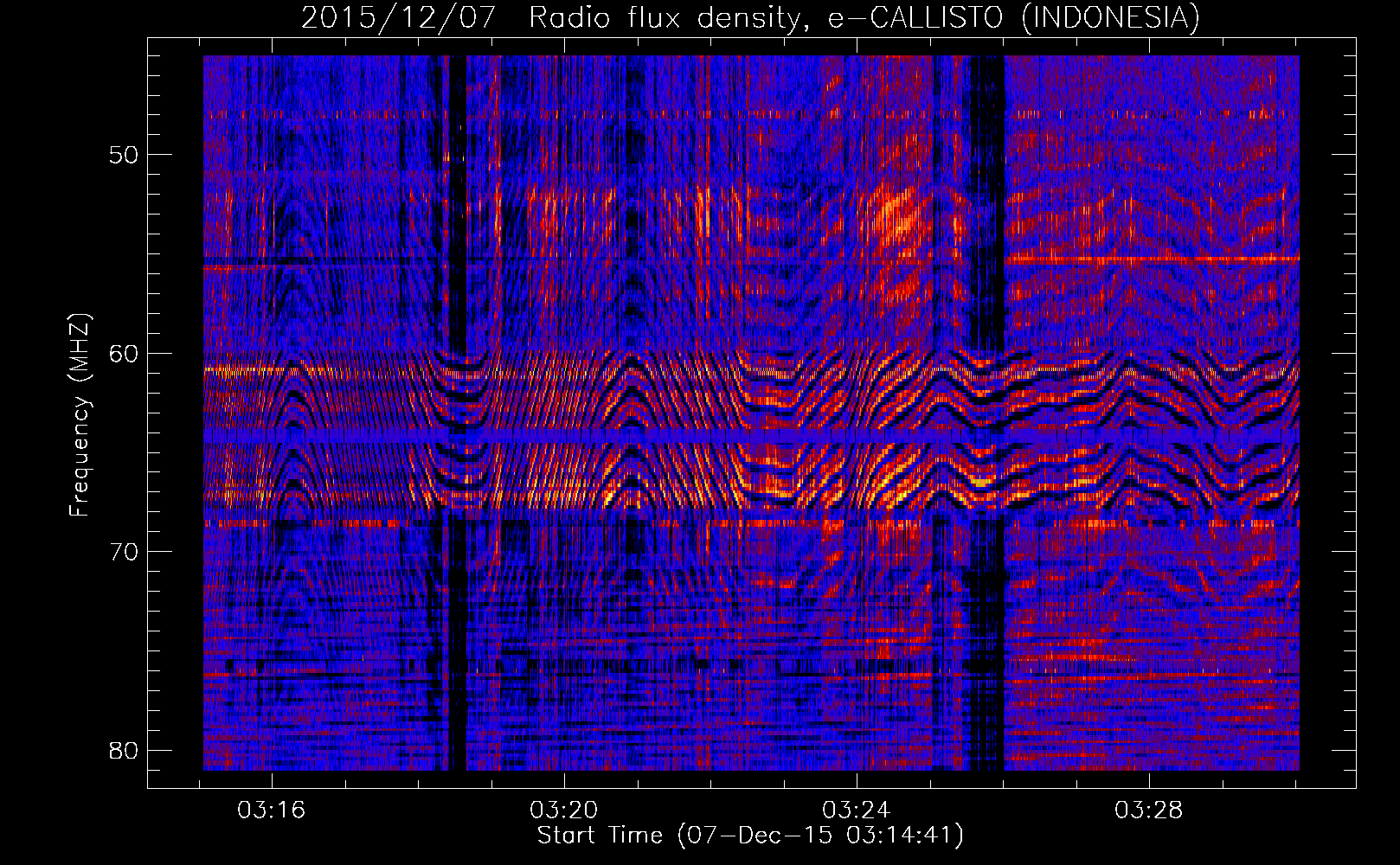The width and height of the screenshot is (1400, 865).
Task: Click the 'Start Time (07-Dec-15 03:14:41)' label
Action: coord(750,836)
